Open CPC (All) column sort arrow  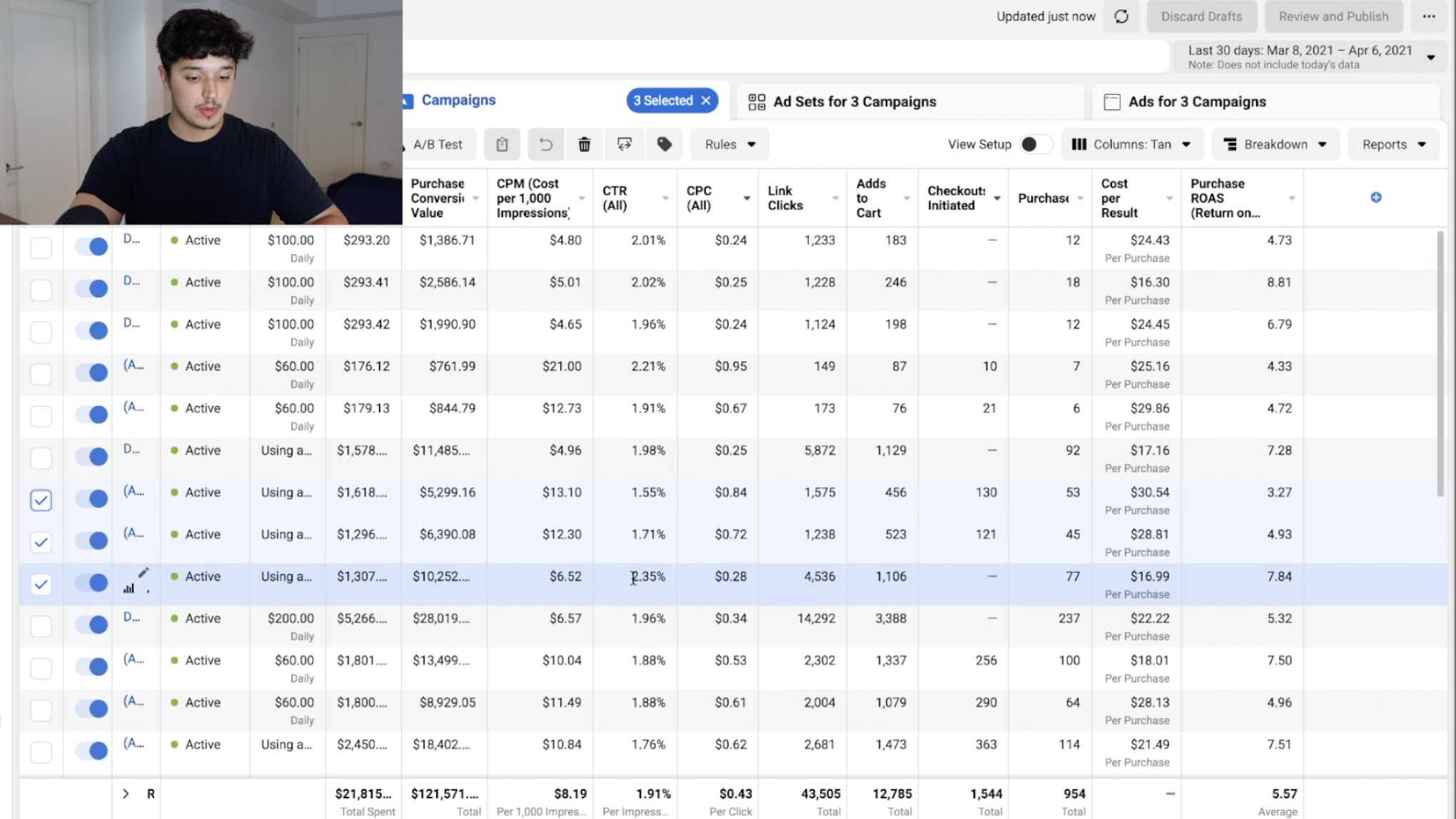[747, 198]
